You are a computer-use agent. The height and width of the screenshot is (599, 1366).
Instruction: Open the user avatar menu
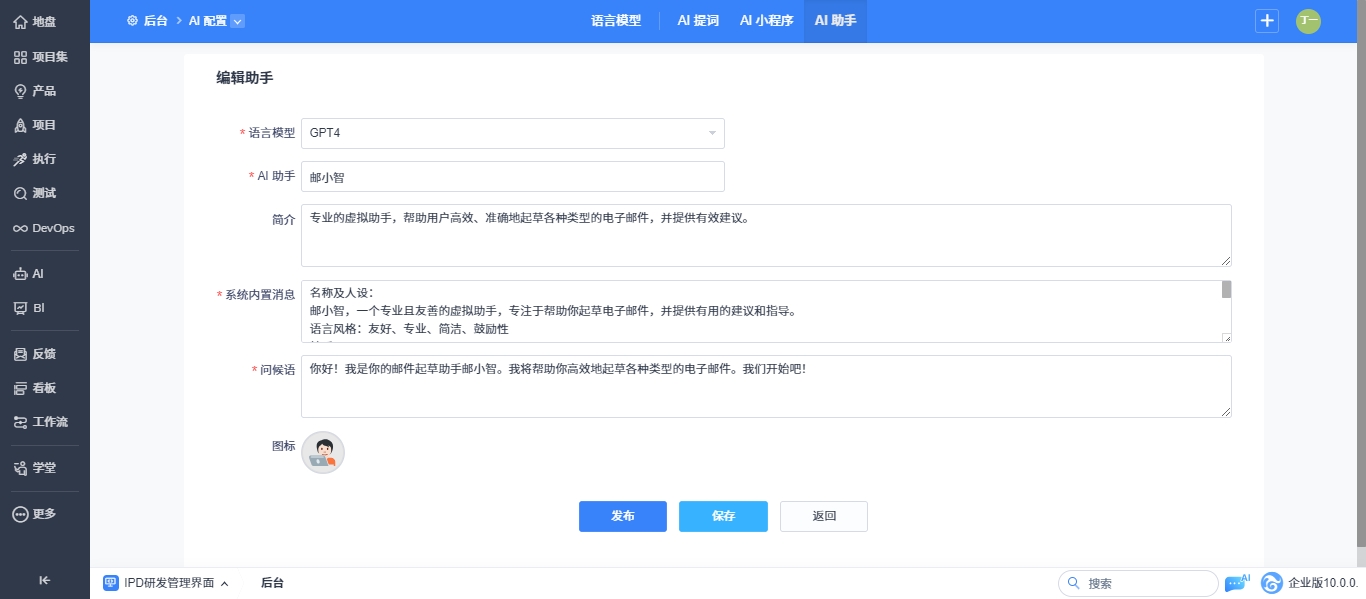(x=1308, y=21)
